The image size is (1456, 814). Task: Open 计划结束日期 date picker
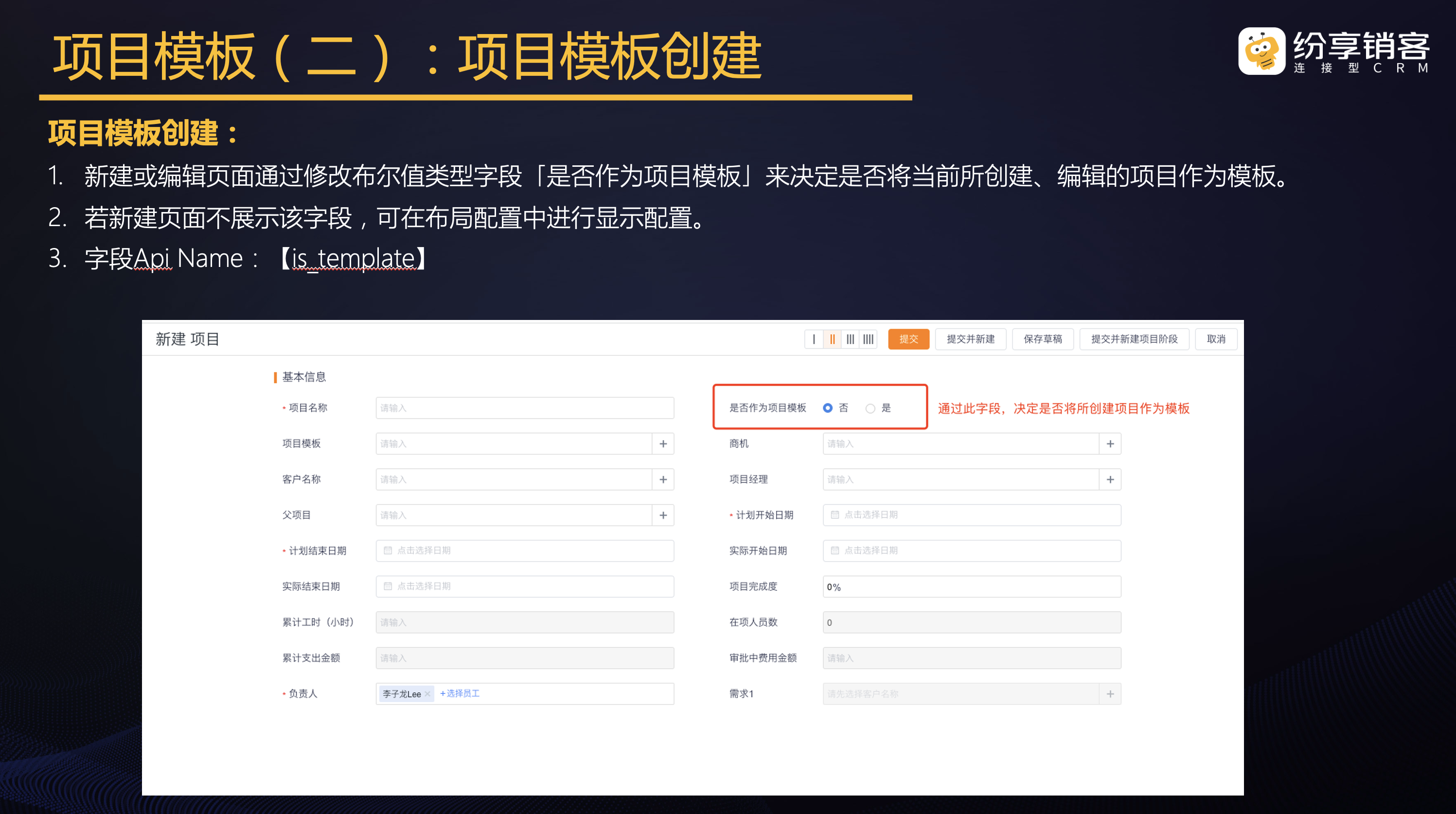pos(524,550)
